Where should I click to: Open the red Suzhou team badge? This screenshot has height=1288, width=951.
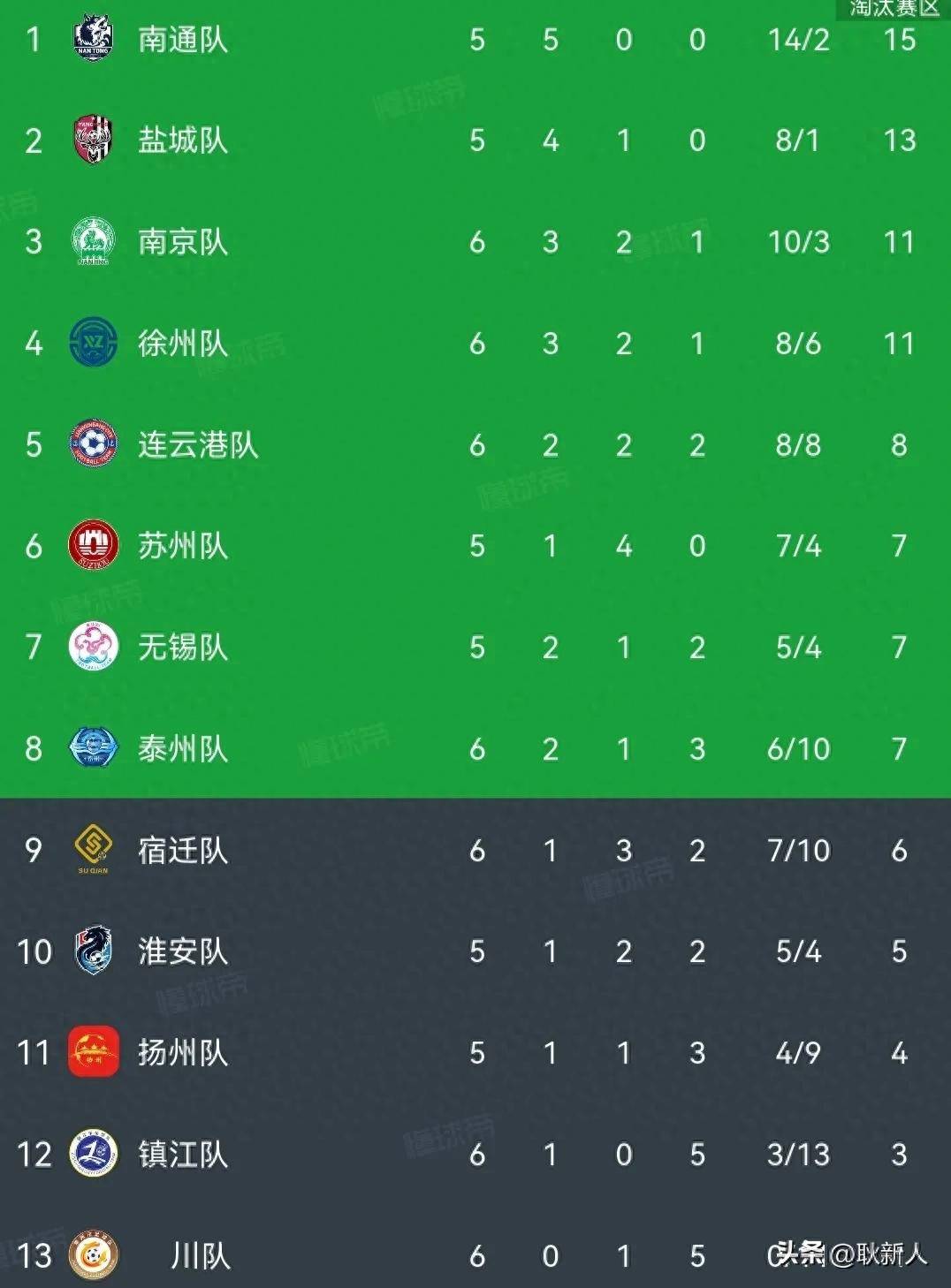click(x=93, y=545)
